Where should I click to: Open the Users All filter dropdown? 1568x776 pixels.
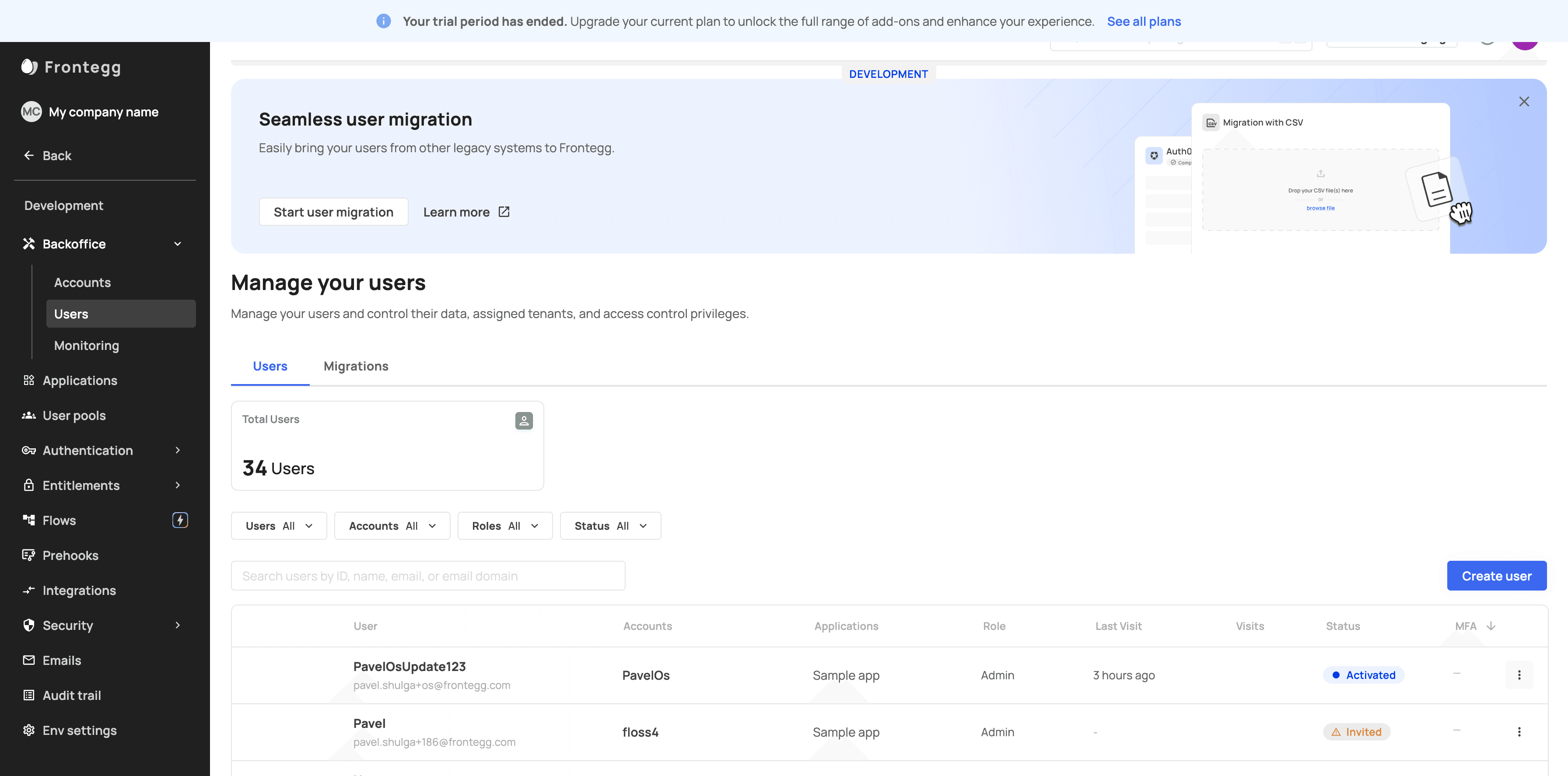coord(279,526)
